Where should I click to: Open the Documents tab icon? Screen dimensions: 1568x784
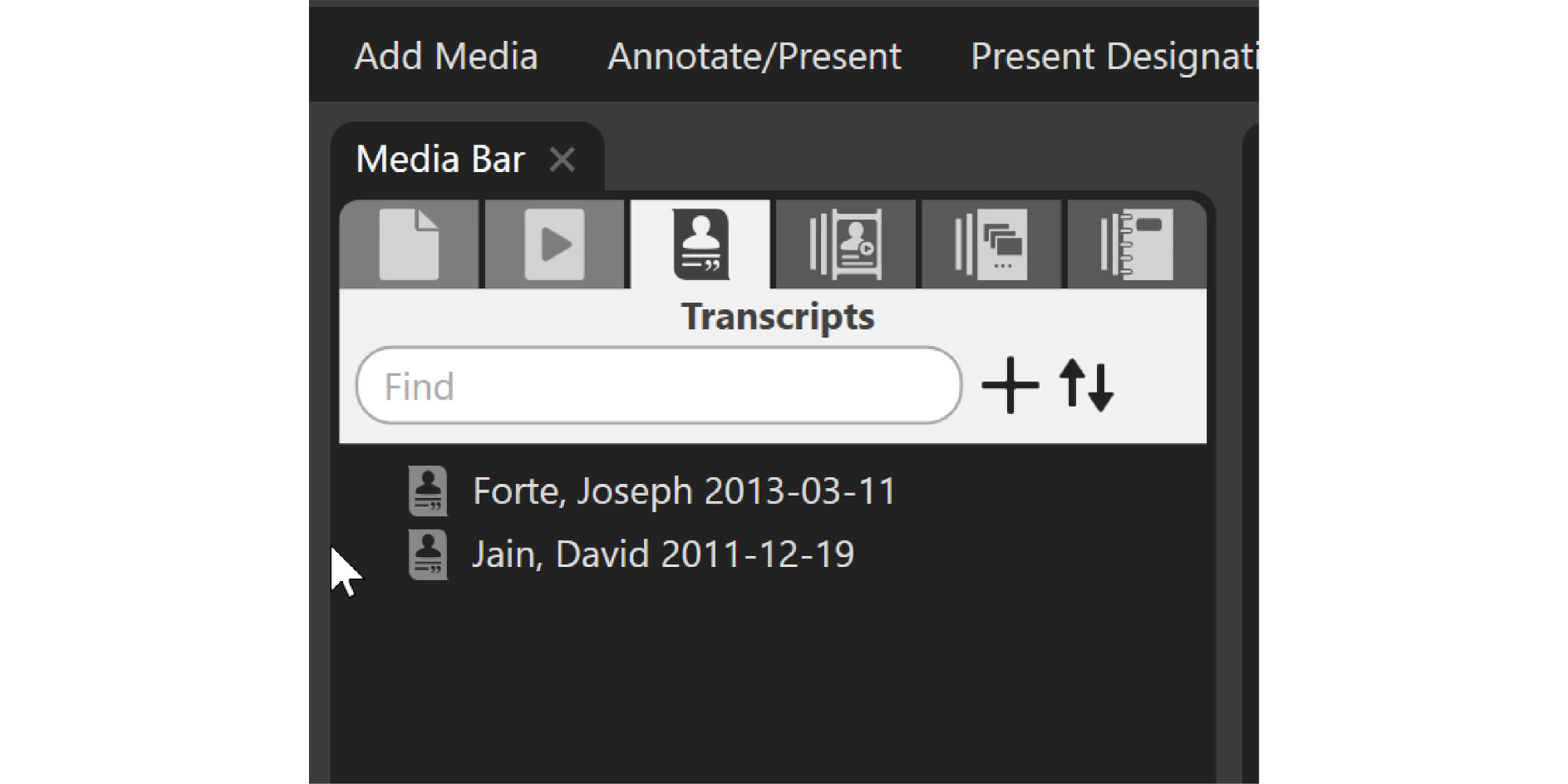tap(409, 244)
